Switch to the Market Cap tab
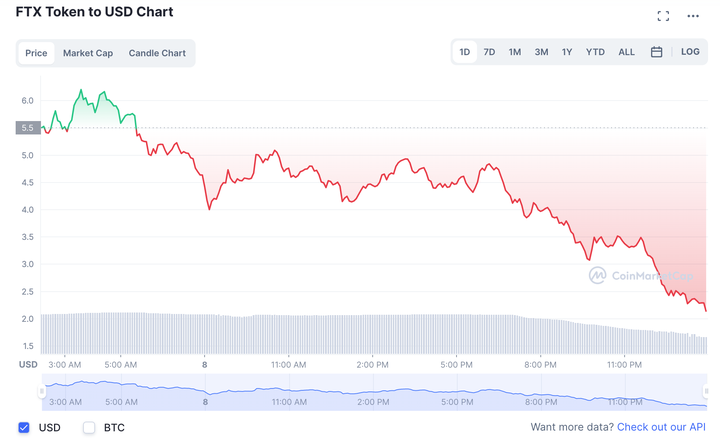 click(88, 53)
